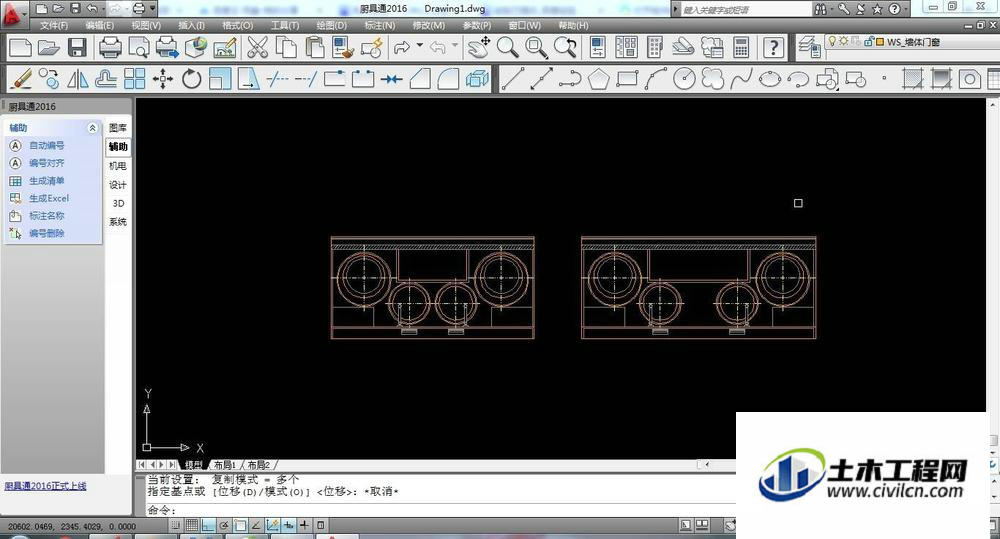The image size is (1000, 539).
Task: Select the Line drawing tool
Action: point(513,79)
